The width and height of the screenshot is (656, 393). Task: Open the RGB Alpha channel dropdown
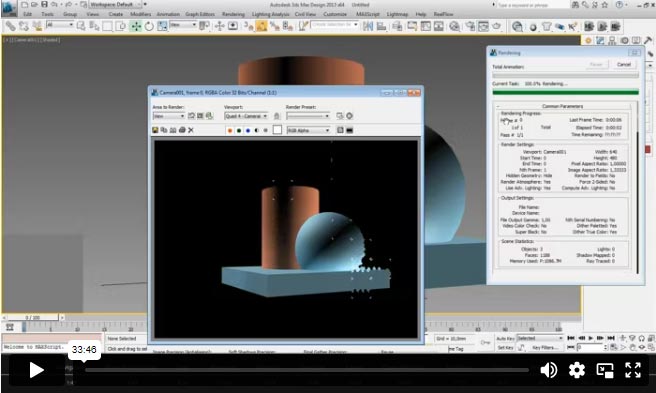pyautogui.click(x=308, y=131)
